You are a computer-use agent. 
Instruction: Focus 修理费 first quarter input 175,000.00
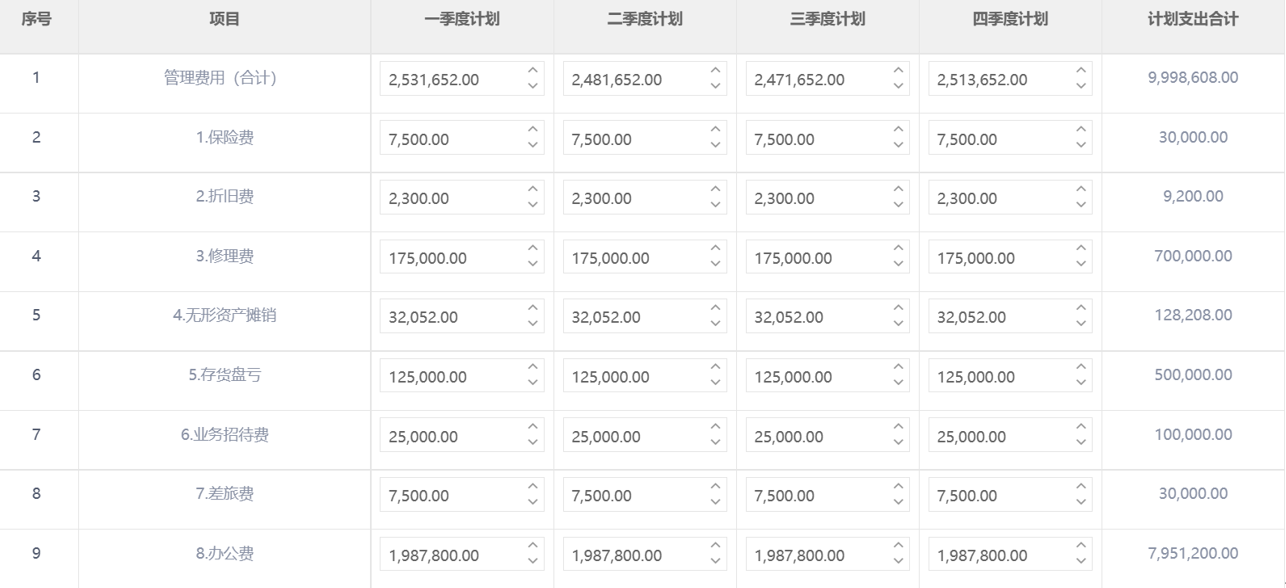pyautogui.click(x=462, y=257)
